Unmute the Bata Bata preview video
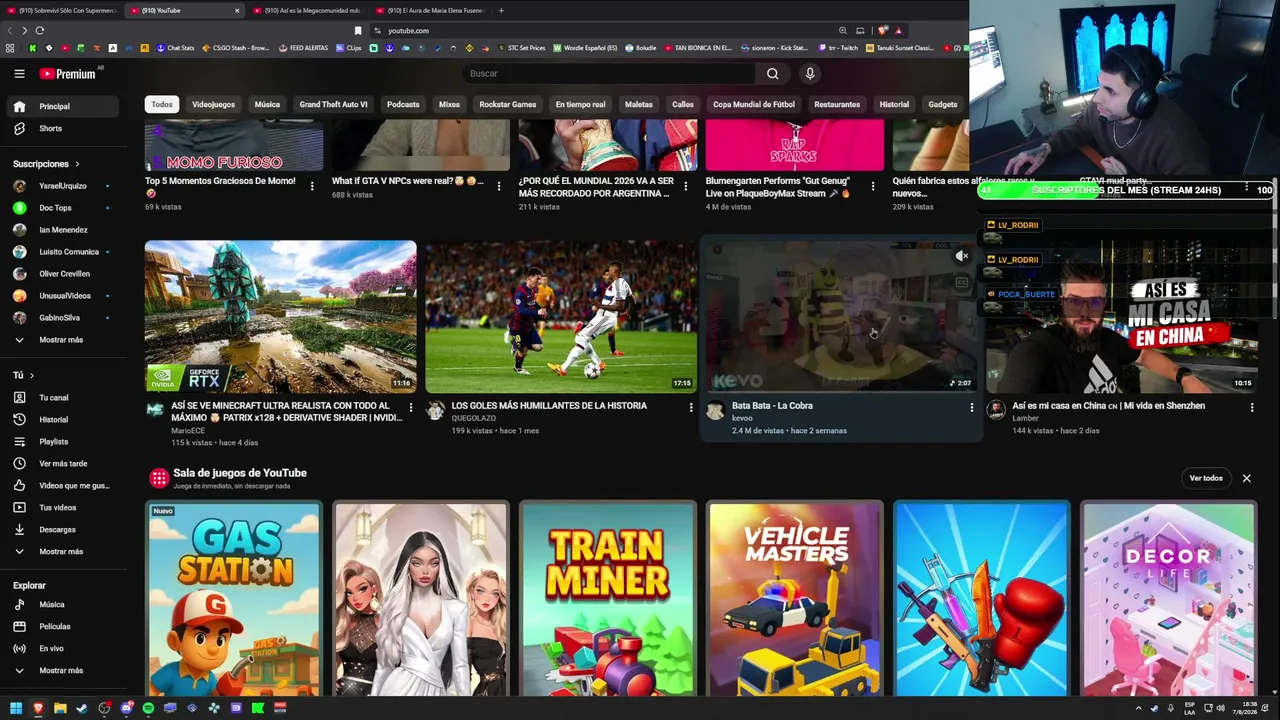The height and width of the screenshot is (720, 1280). pyautogui.click(x=961, y=256)
